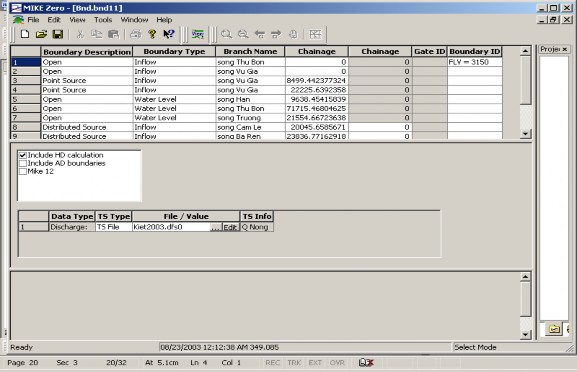Click the song Cam Le branch cell

pos(250,127)
